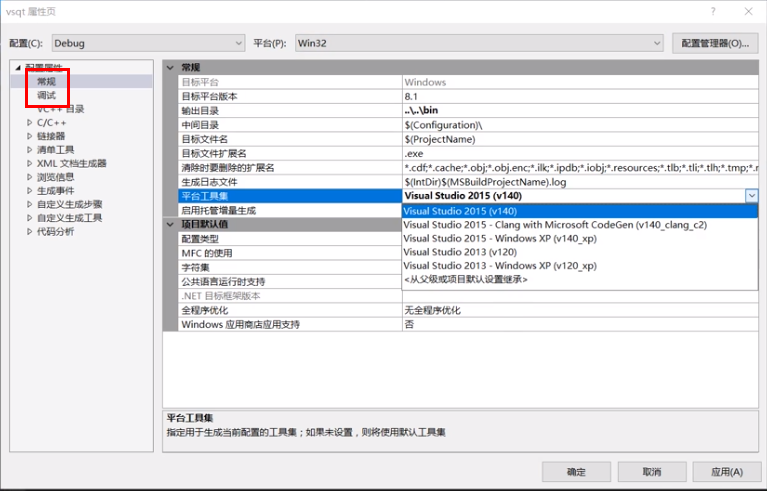Image resolution: width=767 pixels, height=491 pixels.
Task: Click the 配置管理器 button
Action: (714, 43)
